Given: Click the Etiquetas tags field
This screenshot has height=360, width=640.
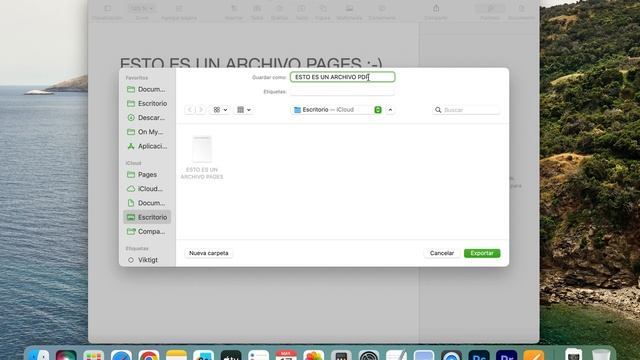Looking at the screenshot, I should click(x=342, y=92).
